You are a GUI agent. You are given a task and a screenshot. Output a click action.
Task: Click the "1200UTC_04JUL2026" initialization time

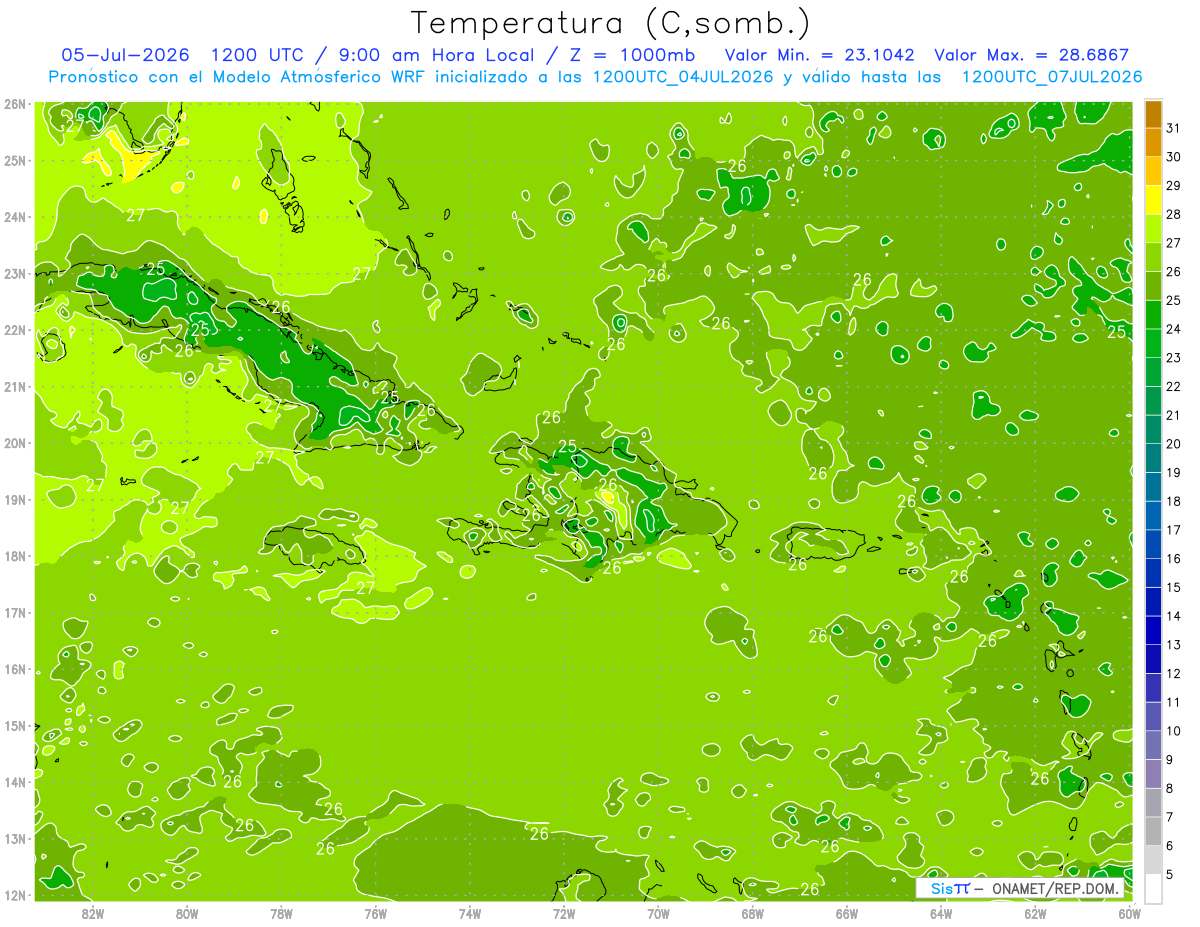coord(684,77)
